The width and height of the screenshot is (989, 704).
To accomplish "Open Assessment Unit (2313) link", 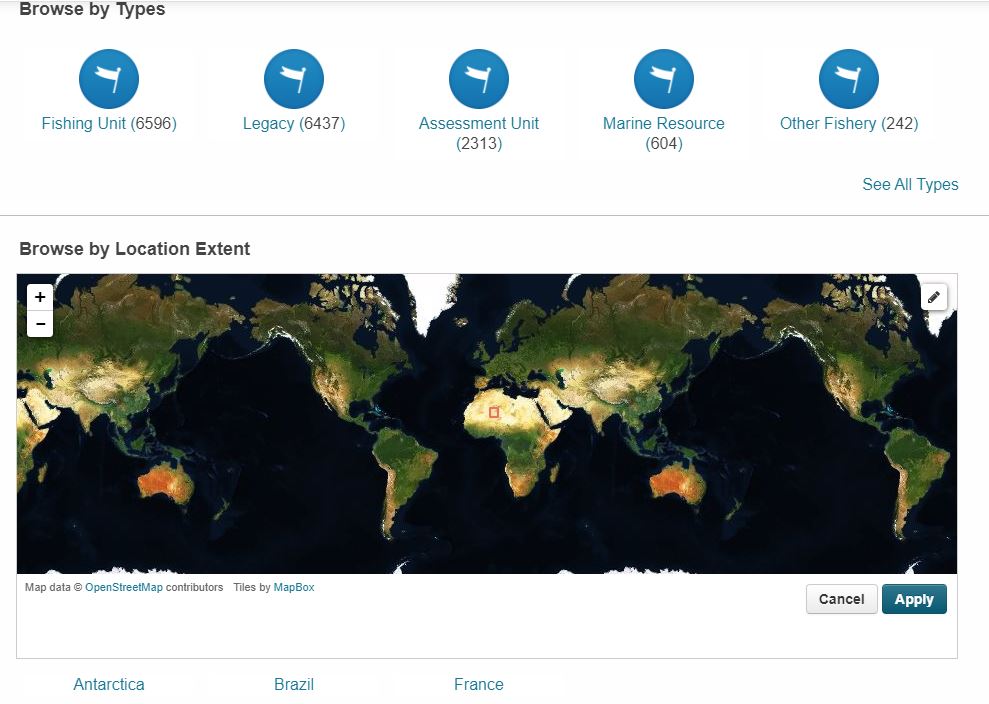I will (479, 133).
